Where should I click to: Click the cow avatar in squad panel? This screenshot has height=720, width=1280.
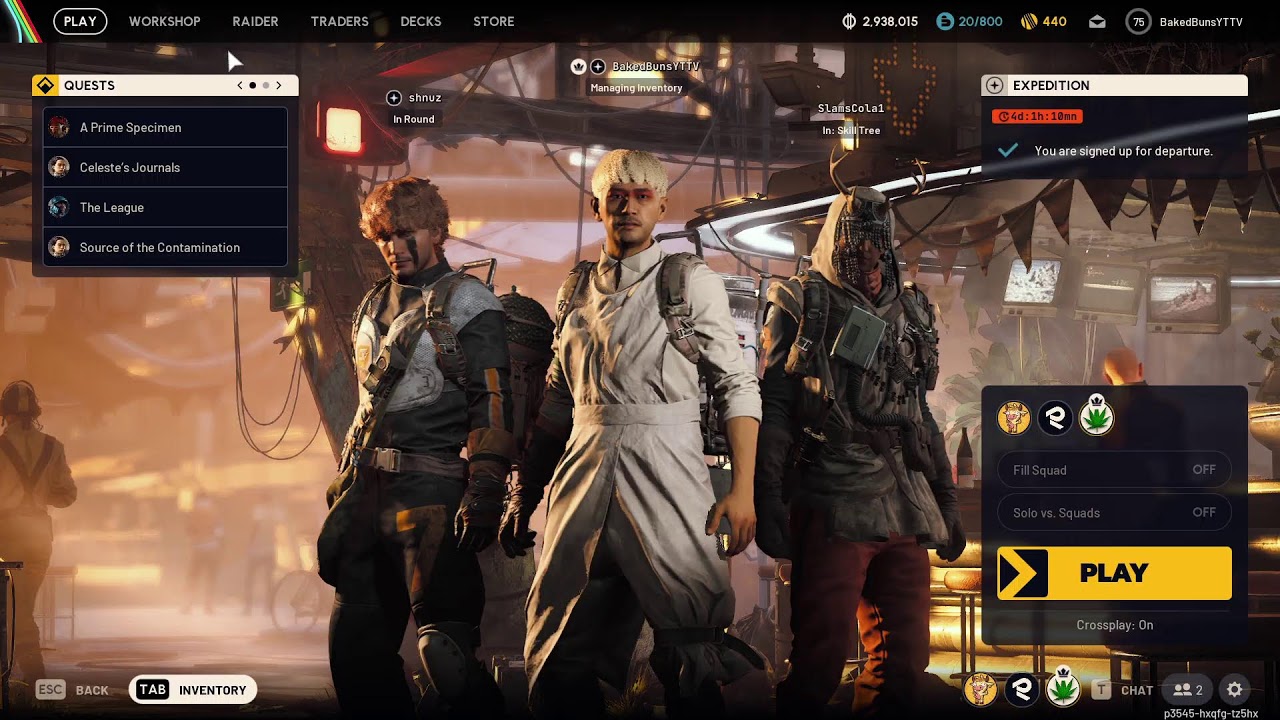pos(1014,418)
